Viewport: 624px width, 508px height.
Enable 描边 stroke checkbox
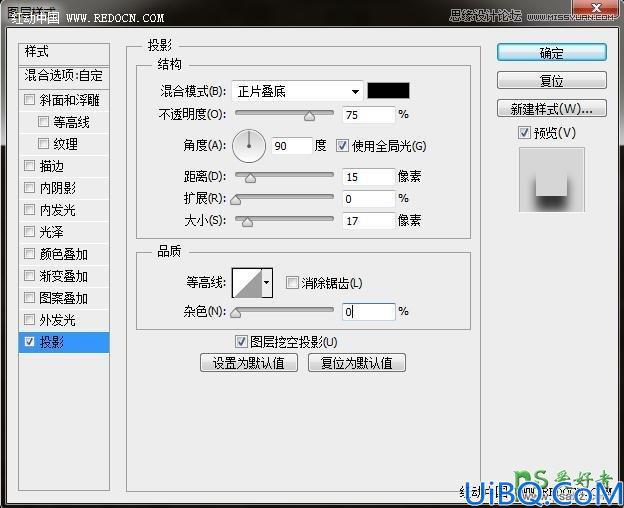click(x=29, y=165)
